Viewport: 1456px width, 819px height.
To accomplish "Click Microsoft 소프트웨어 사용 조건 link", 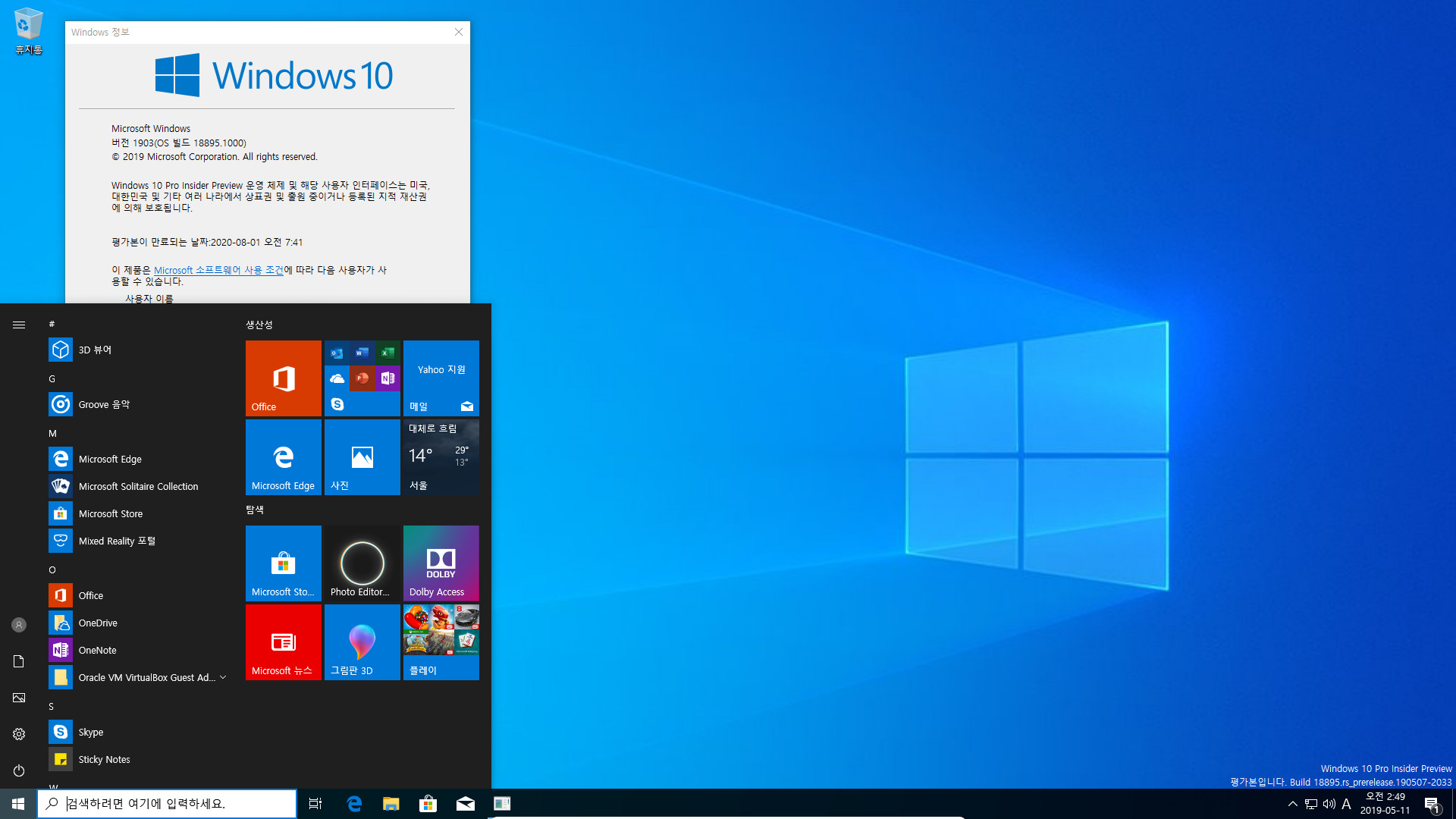I will (218, 269).
